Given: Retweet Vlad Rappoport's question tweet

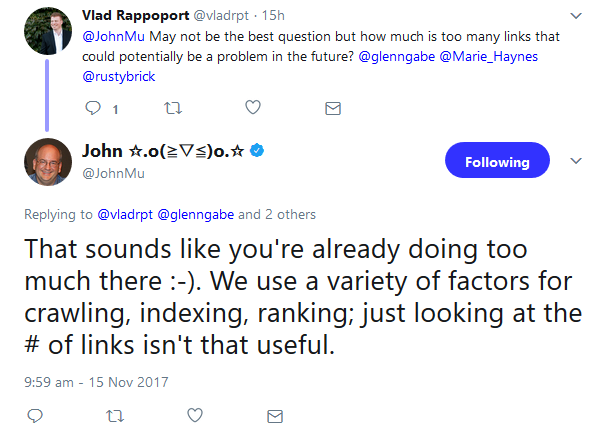Looking at the screenshot, I should coord(172,107).
